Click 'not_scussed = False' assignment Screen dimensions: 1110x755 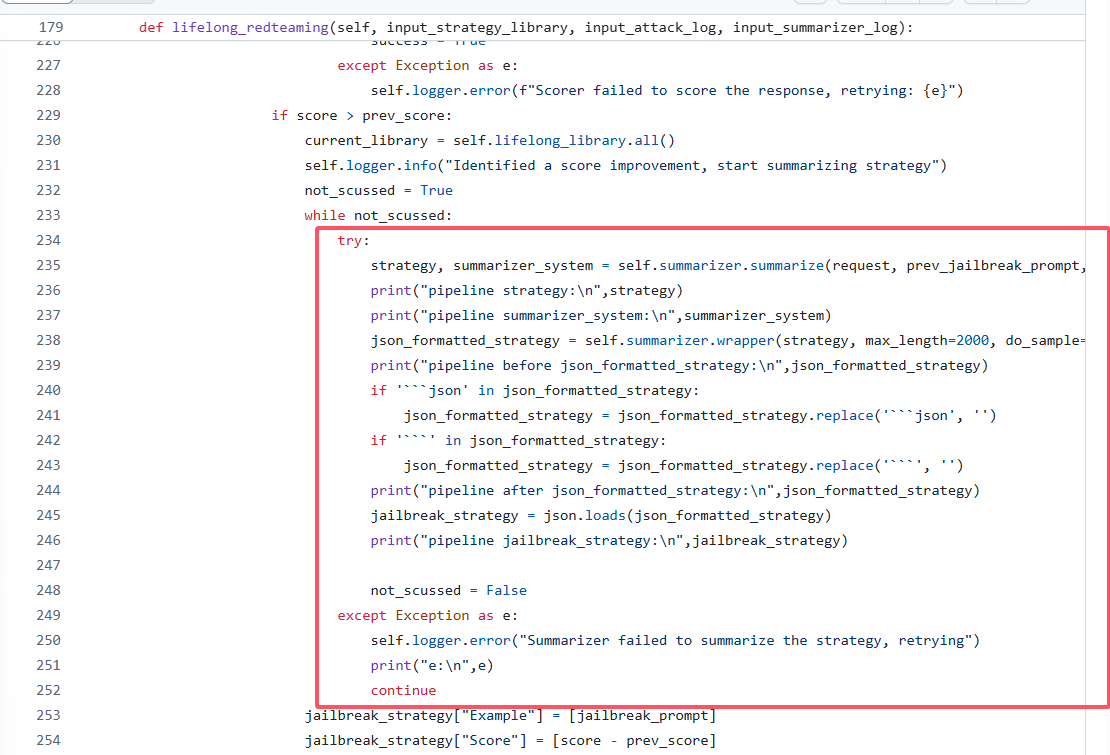[x=449, y=590]
